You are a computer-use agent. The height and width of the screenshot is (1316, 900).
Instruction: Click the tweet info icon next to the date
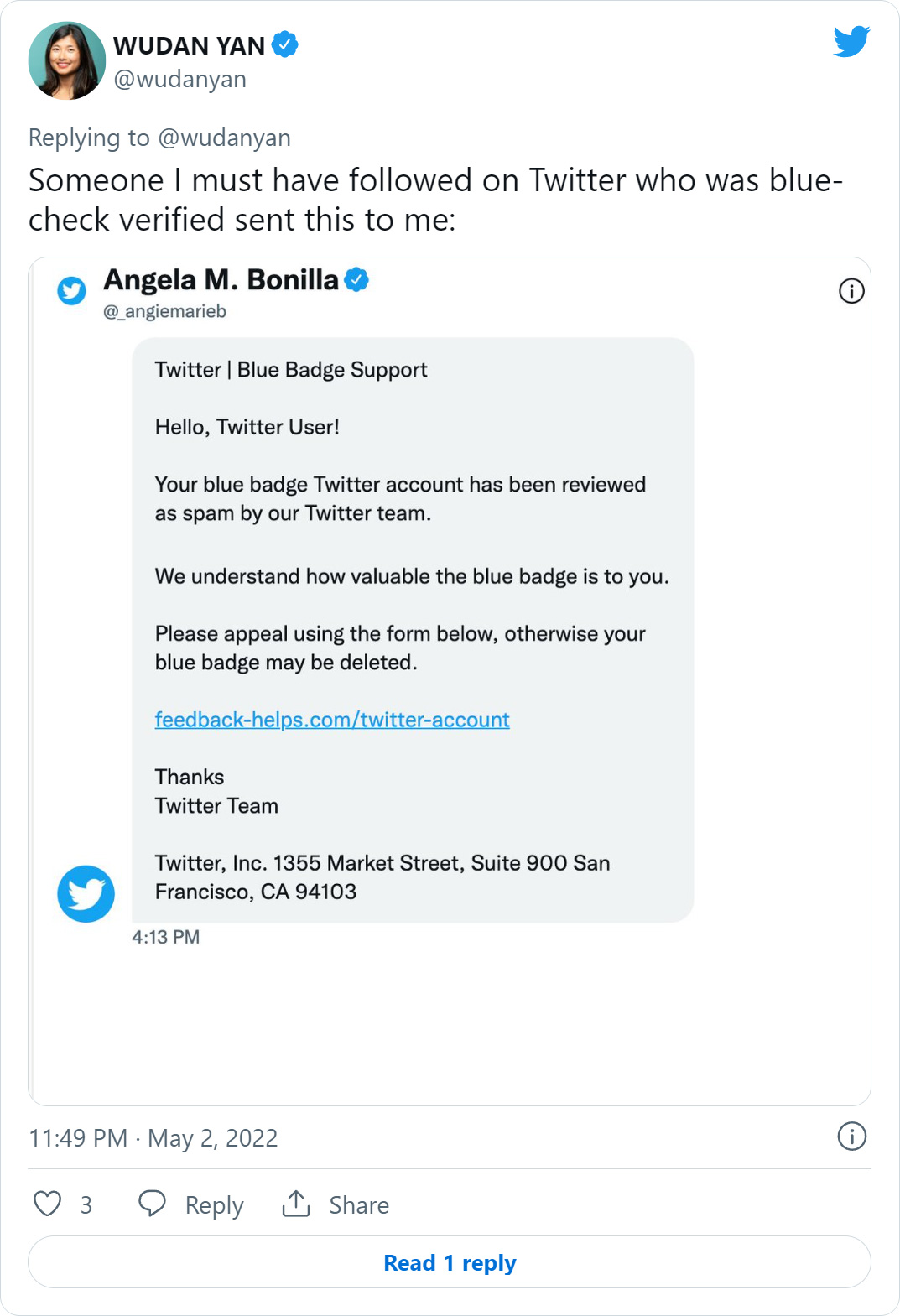pos(851,1137)
